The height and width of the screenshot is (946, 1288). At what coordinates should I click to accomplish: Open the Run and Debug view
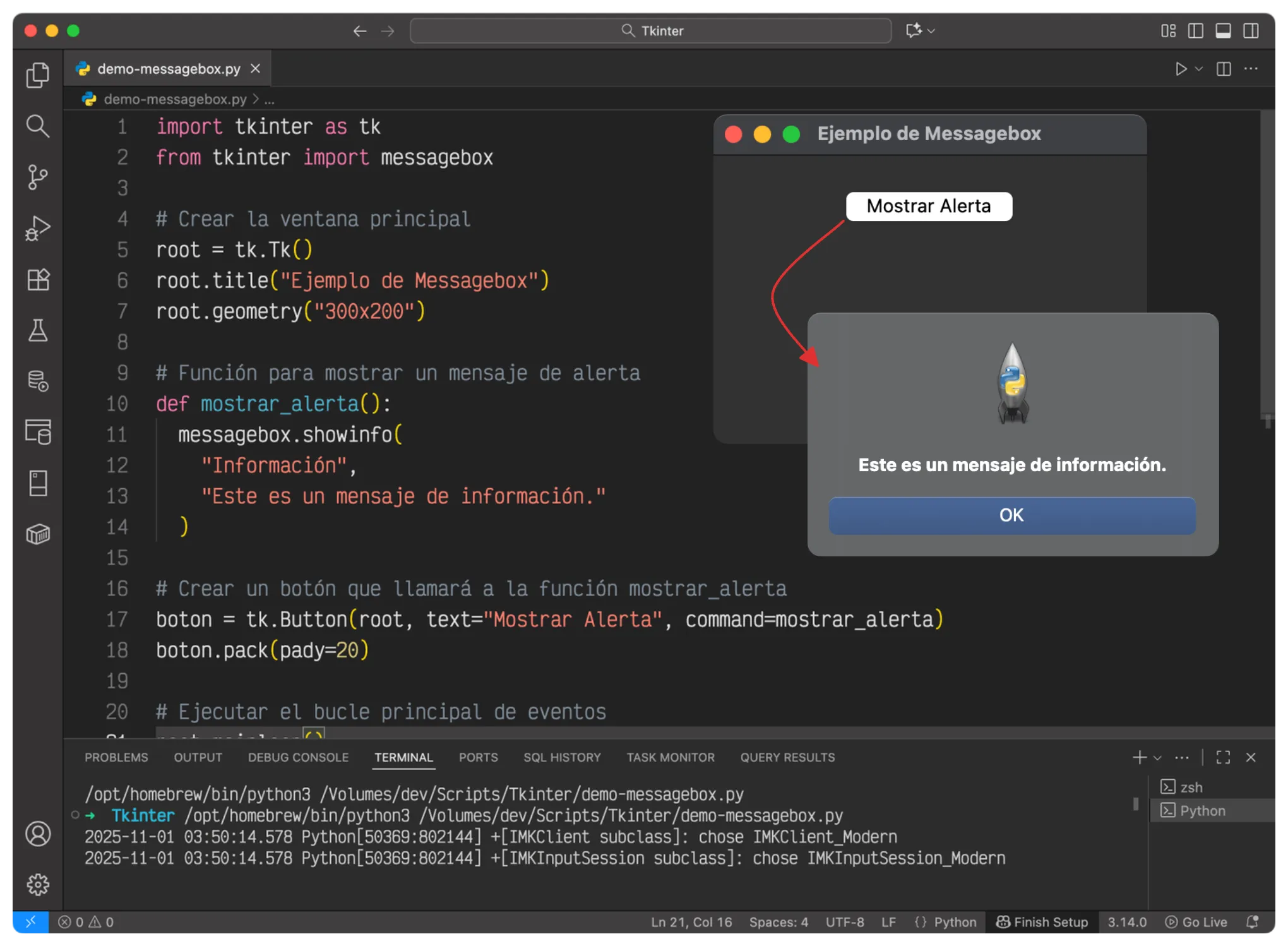pos(38,228)
